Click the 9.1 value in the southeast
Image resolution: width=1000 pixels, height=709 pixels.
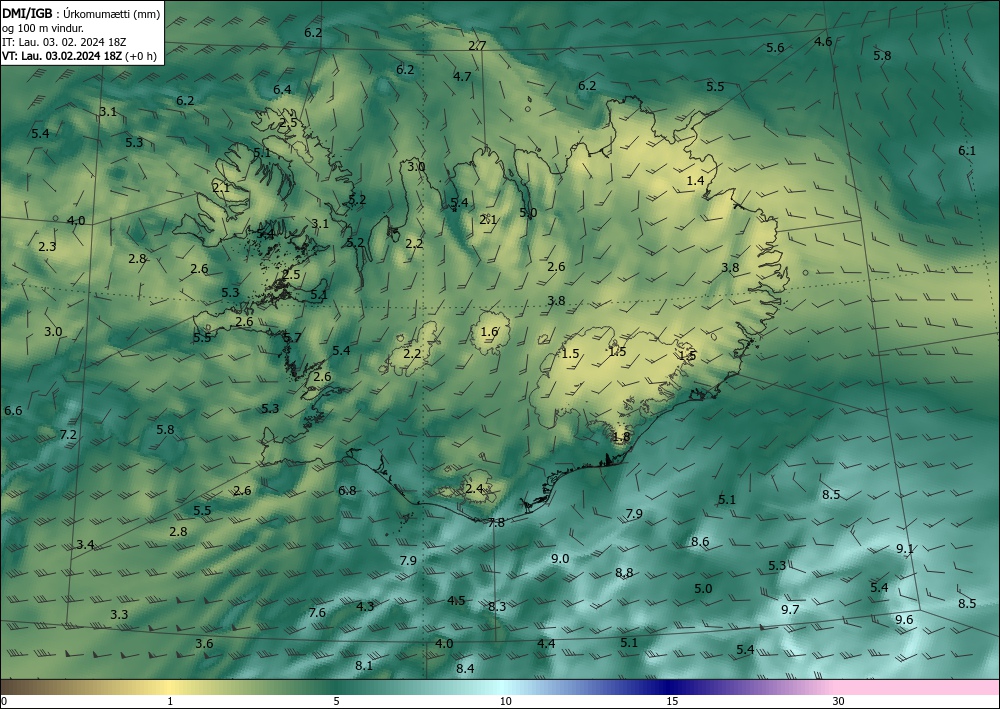(905, 548)
